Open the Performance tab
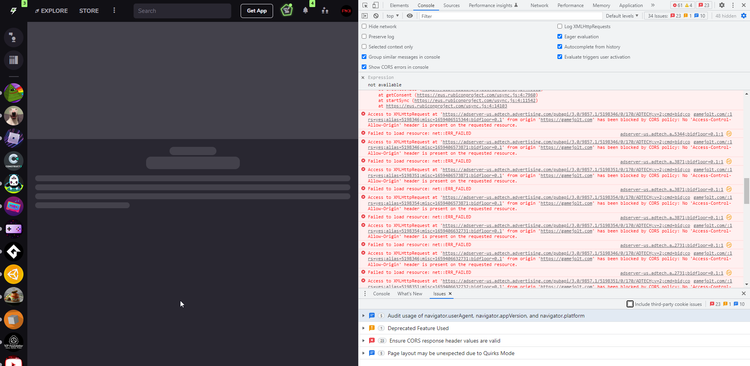 coord(570,5)
